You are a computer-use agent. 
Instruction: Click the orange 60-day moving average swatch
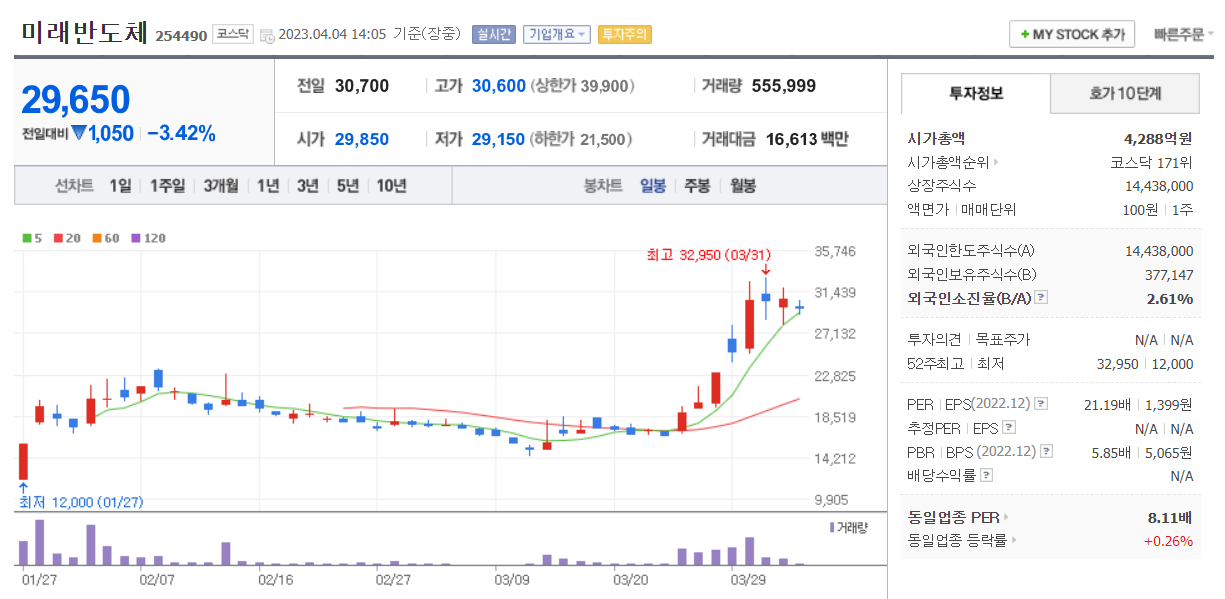[96, 238]
